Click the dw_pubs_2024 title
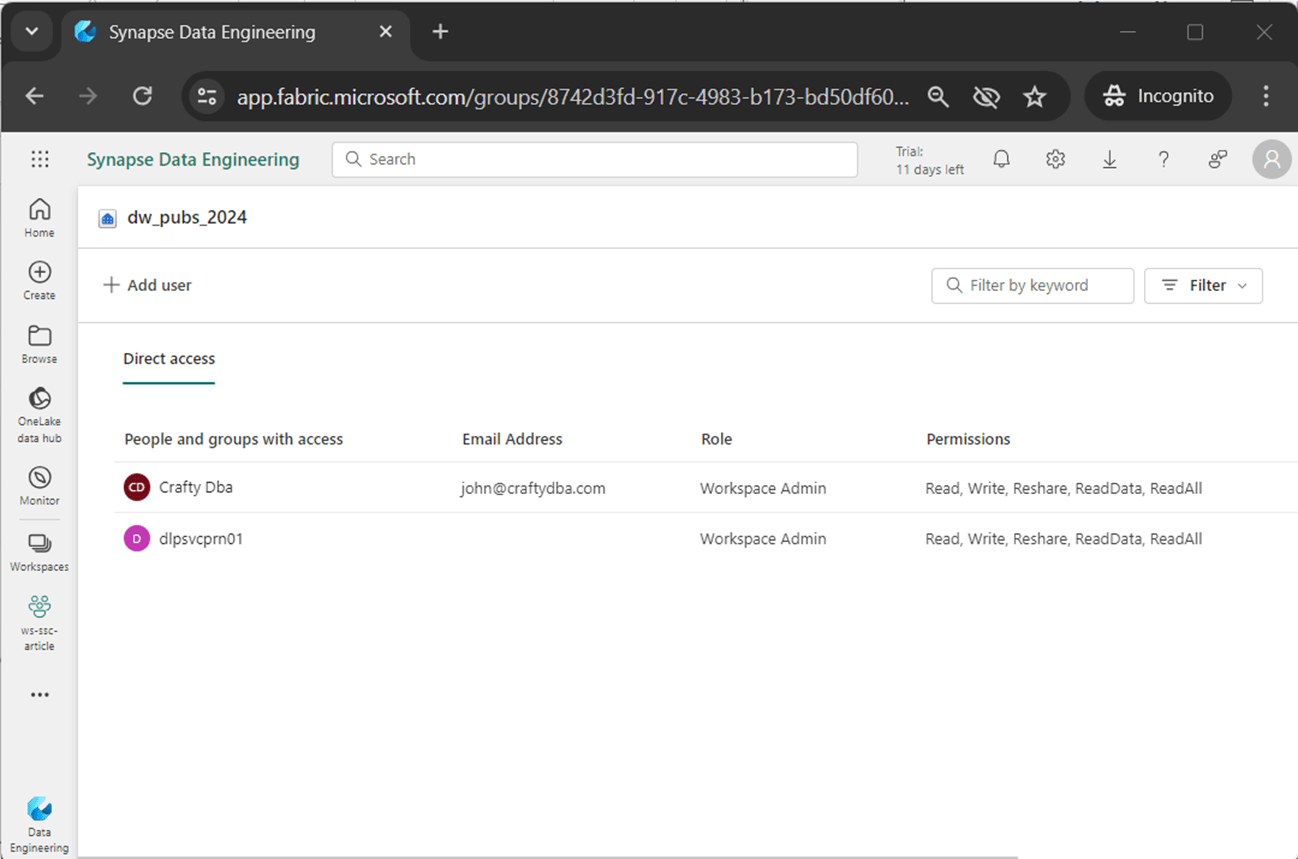The height and width of the screenshot is (859, 1298). [187, 218]
